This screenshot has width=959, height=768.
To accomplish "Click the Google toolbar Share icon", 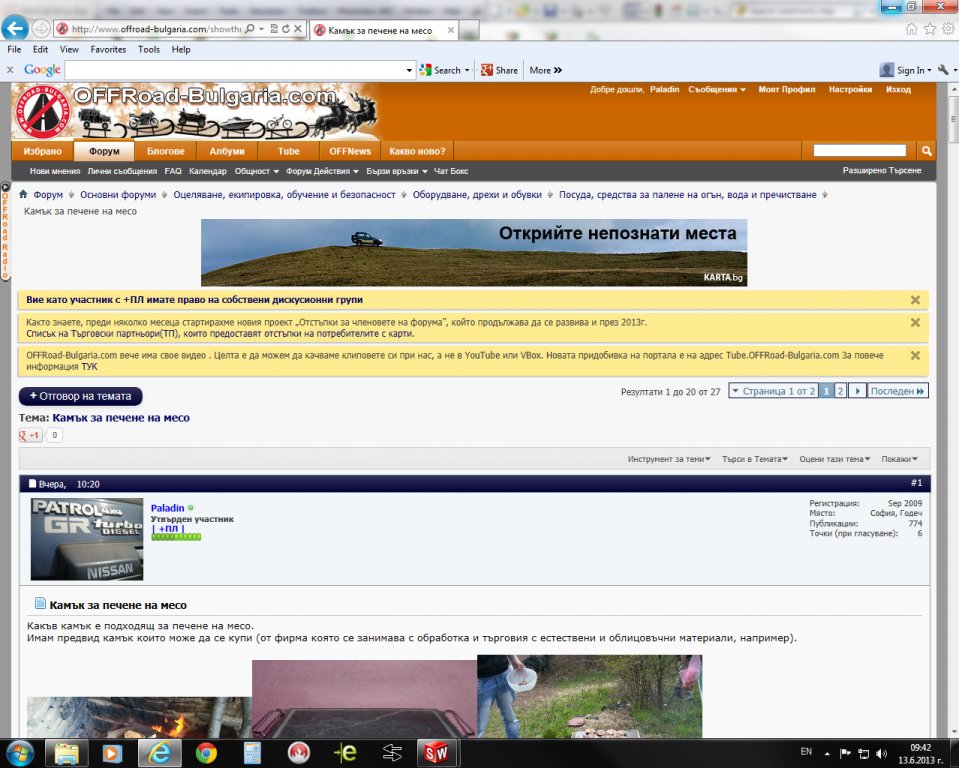I will tap(487, 70).
